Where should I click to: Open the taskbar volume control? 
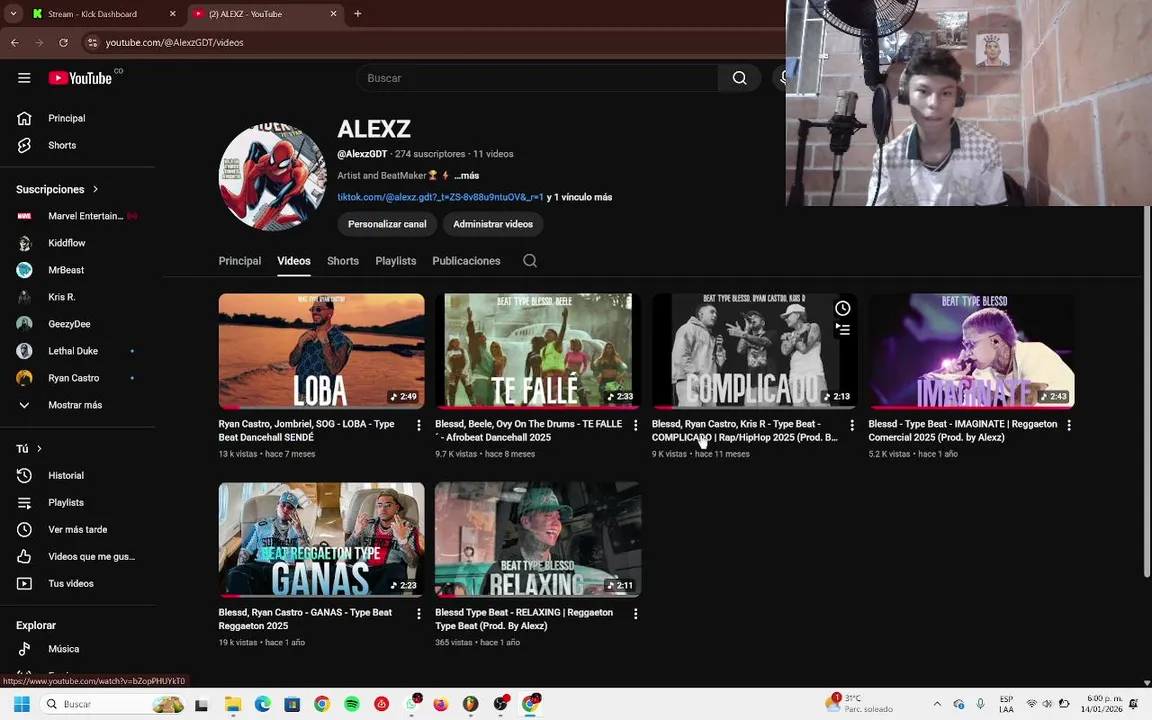[x=1047, y=704]
